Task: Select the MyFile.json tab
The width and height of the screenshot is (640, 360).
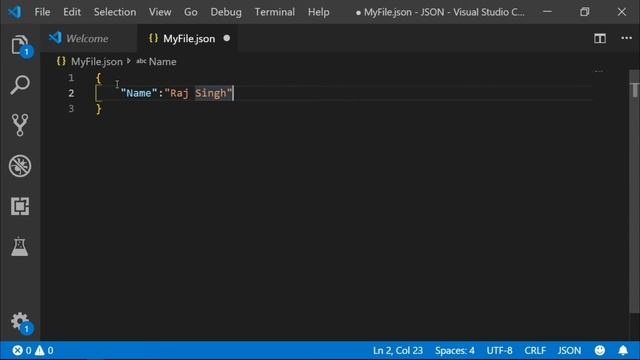Action: coord(187,38)
